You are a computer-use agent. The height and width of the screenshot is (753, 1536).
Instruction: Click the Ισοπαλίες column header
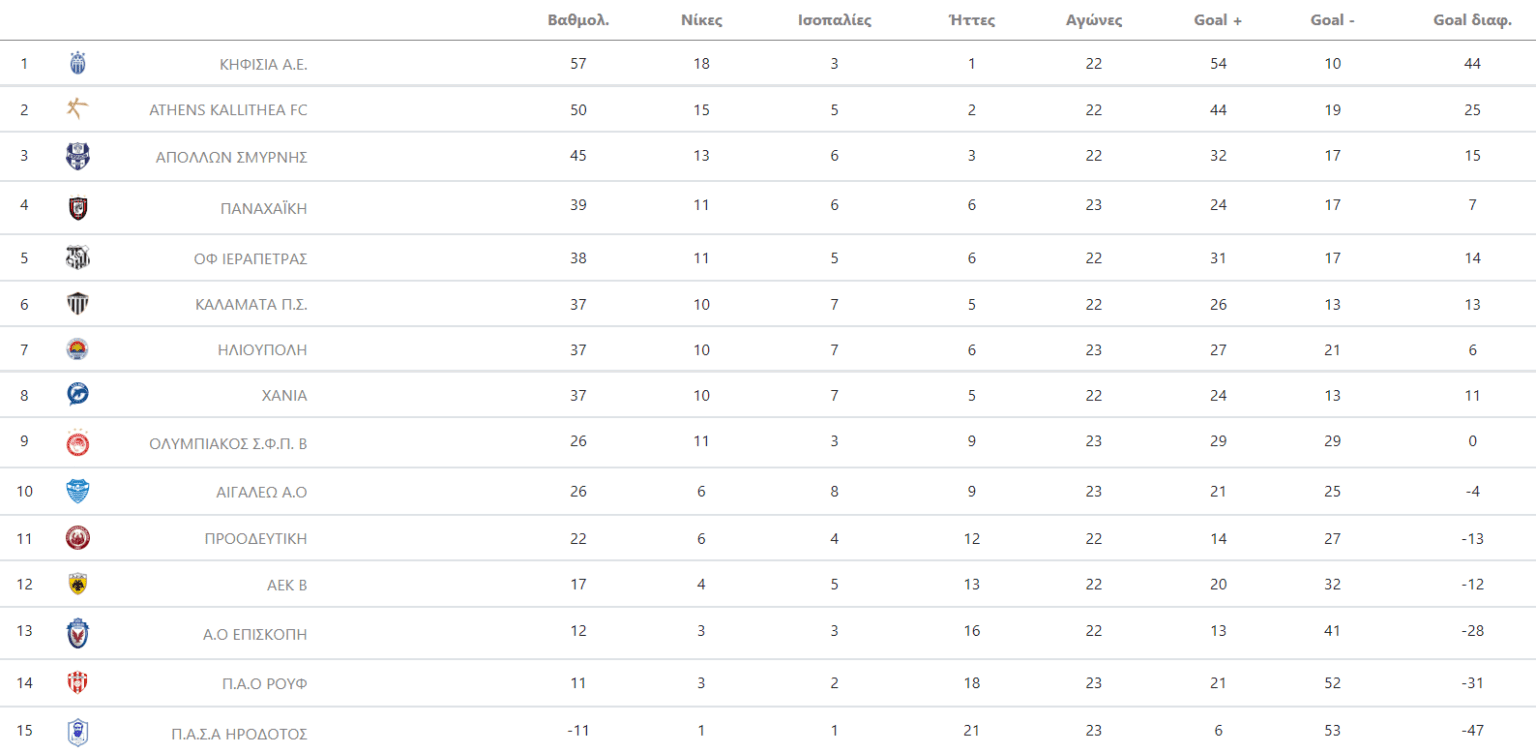[834, 20]
